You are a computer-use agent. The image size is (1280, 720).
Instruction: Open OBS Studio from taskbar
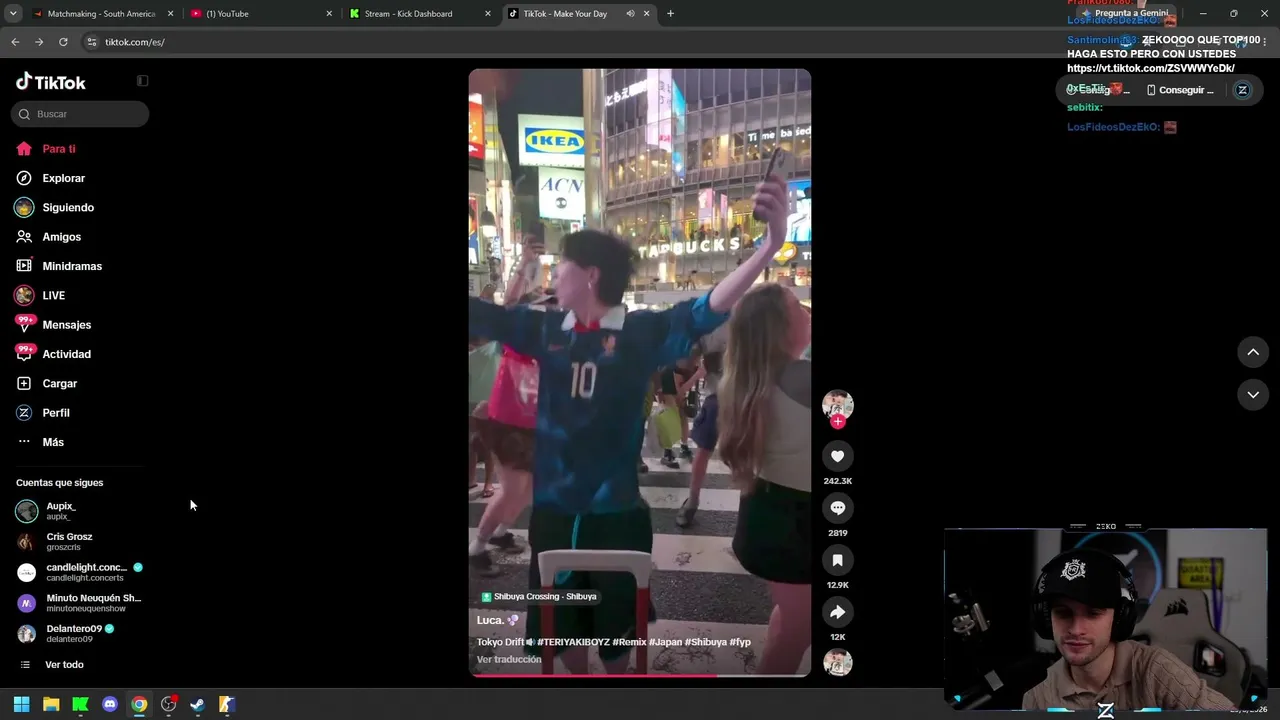169,704
